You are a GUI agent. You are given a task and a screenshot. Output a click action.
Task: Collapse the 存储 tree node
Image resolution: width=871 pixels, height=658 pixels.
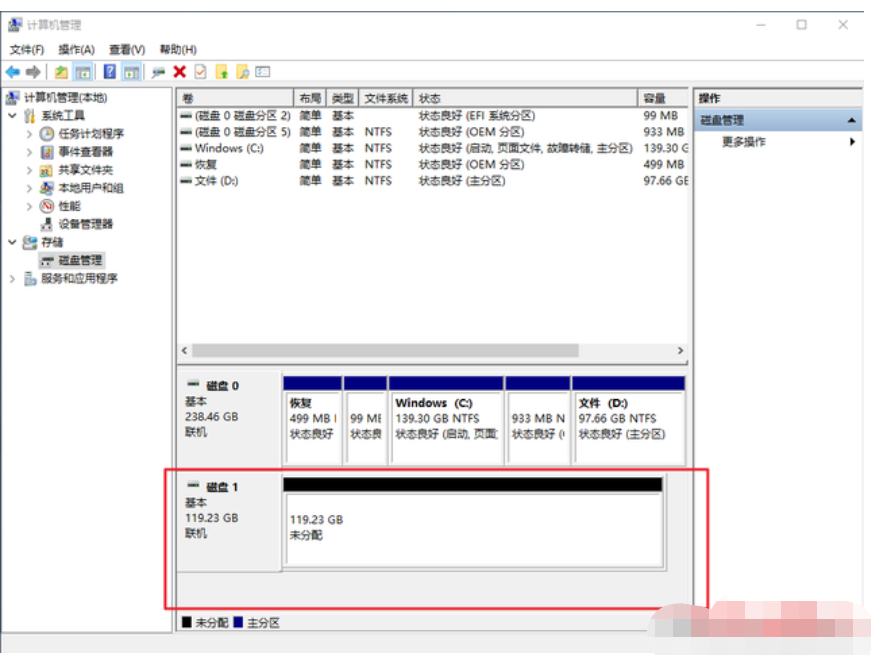pos(12,242)
